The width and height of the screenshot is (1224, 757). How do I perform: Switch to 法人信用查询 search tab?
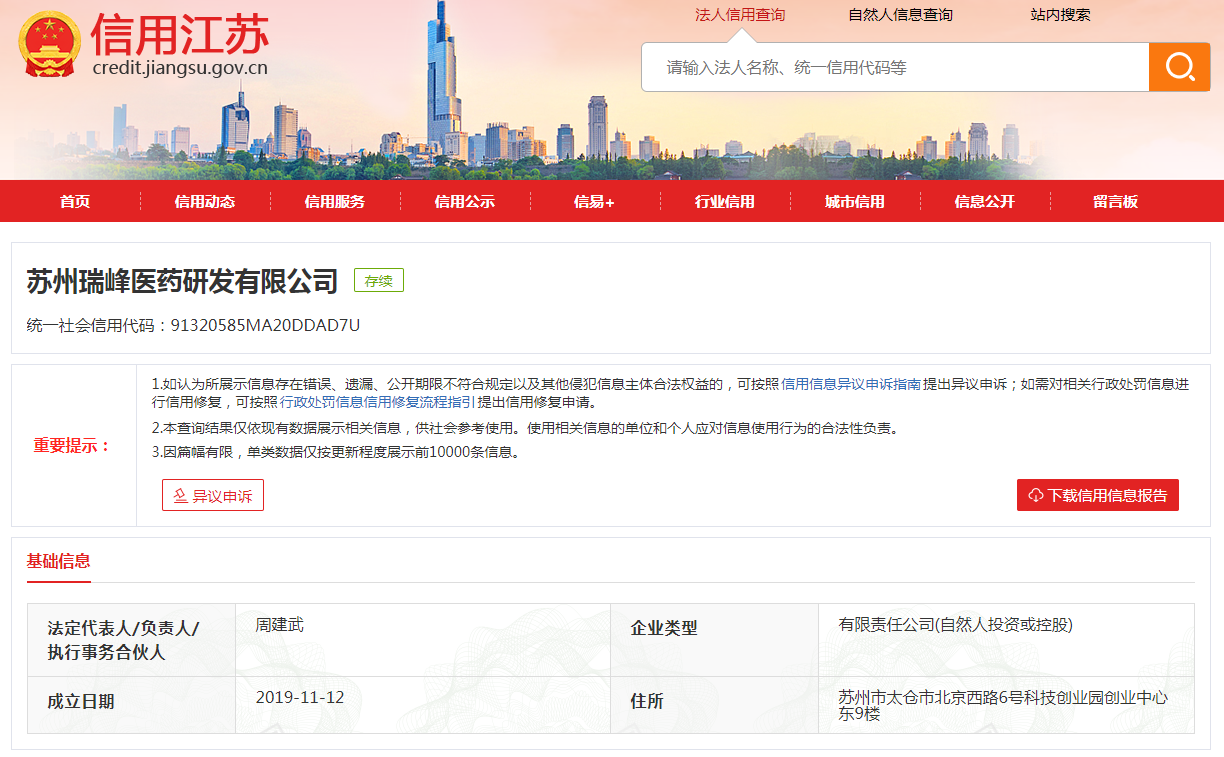tap(740, 15)
